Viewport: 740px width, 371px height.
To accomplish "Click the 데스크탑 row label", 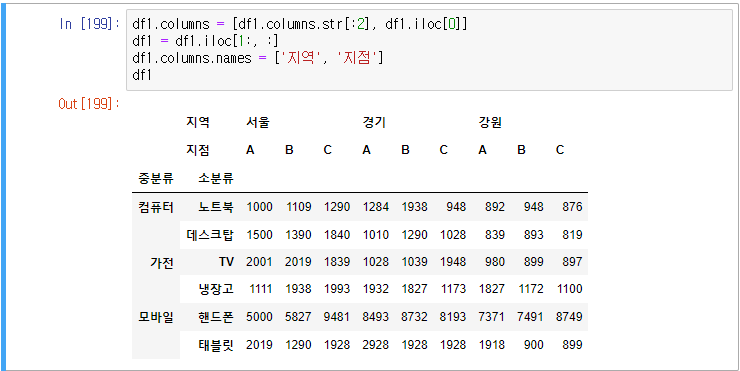I will tap(210, 235).
